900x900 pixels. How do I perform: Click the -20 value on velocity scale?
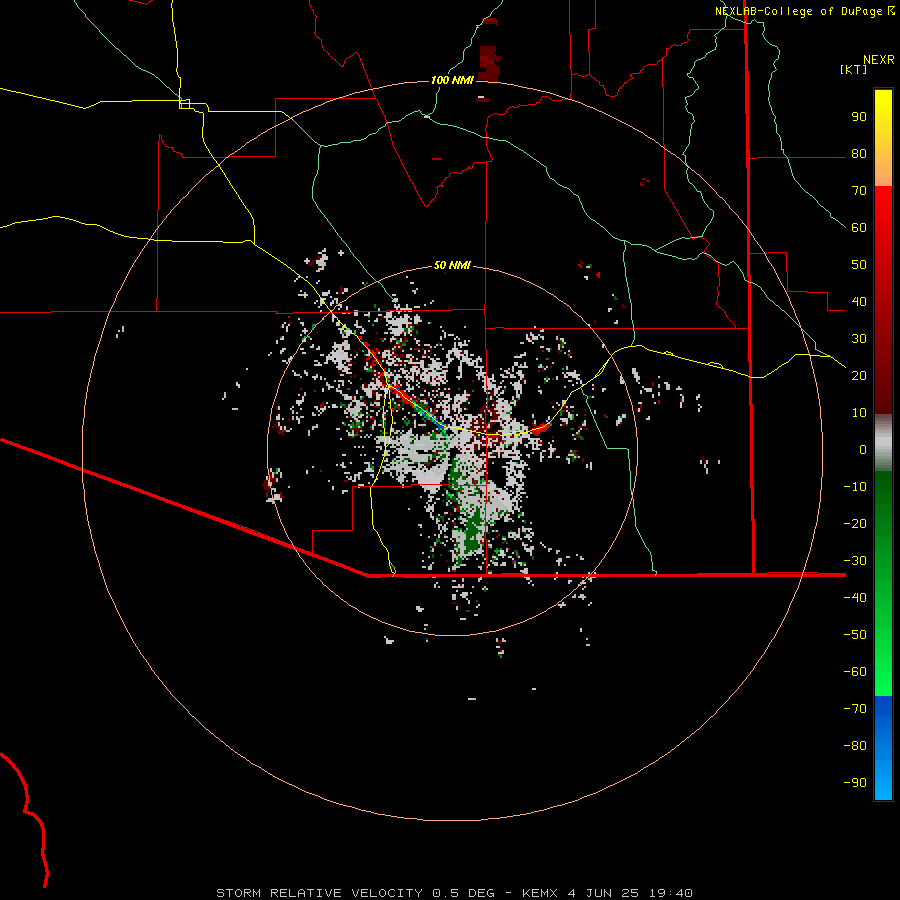(x=855, y=523)
